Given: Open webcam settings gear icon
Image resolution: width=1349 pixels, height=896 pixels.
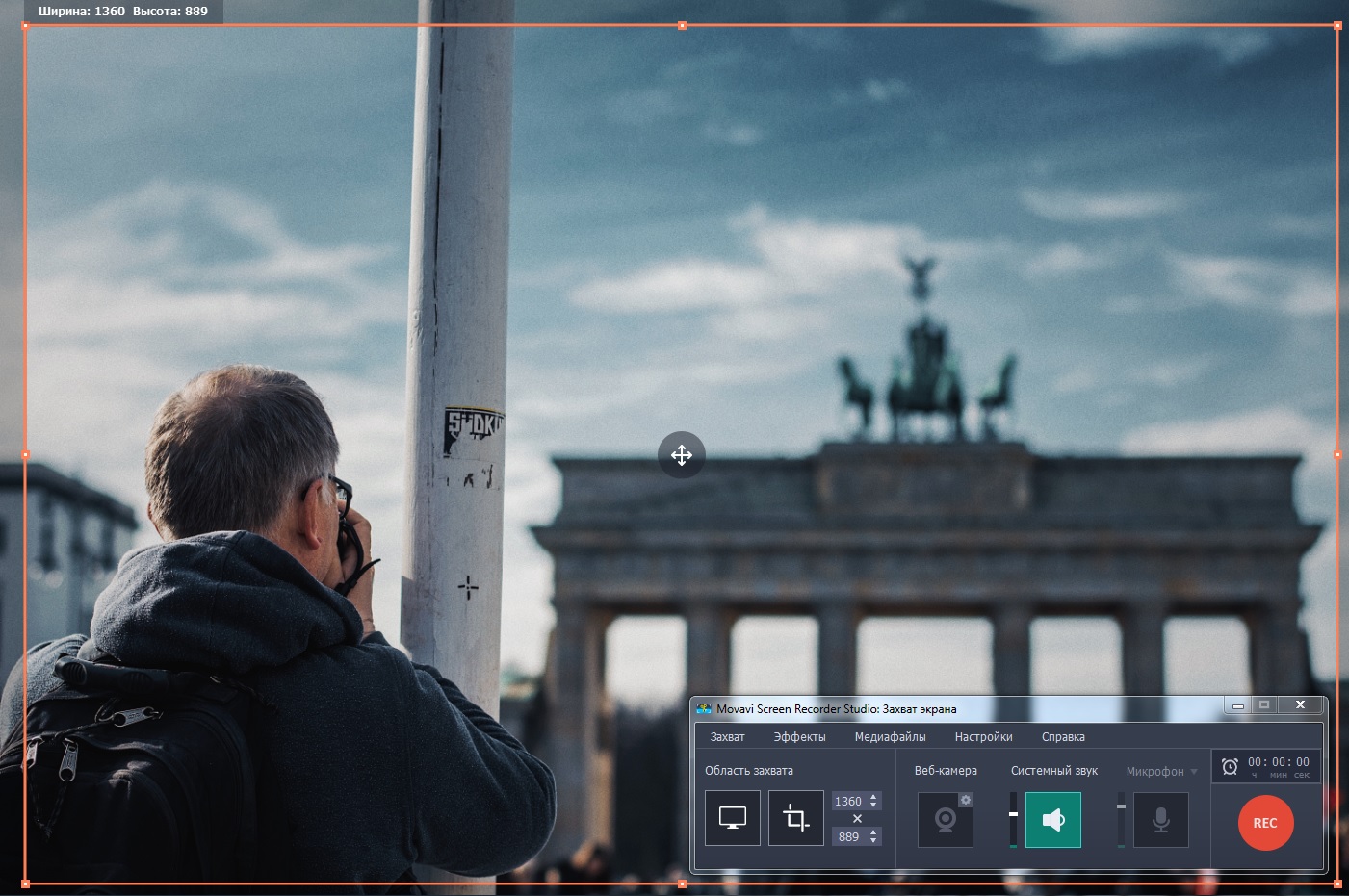Looking at the screenshot, I should tap(965, 801).
